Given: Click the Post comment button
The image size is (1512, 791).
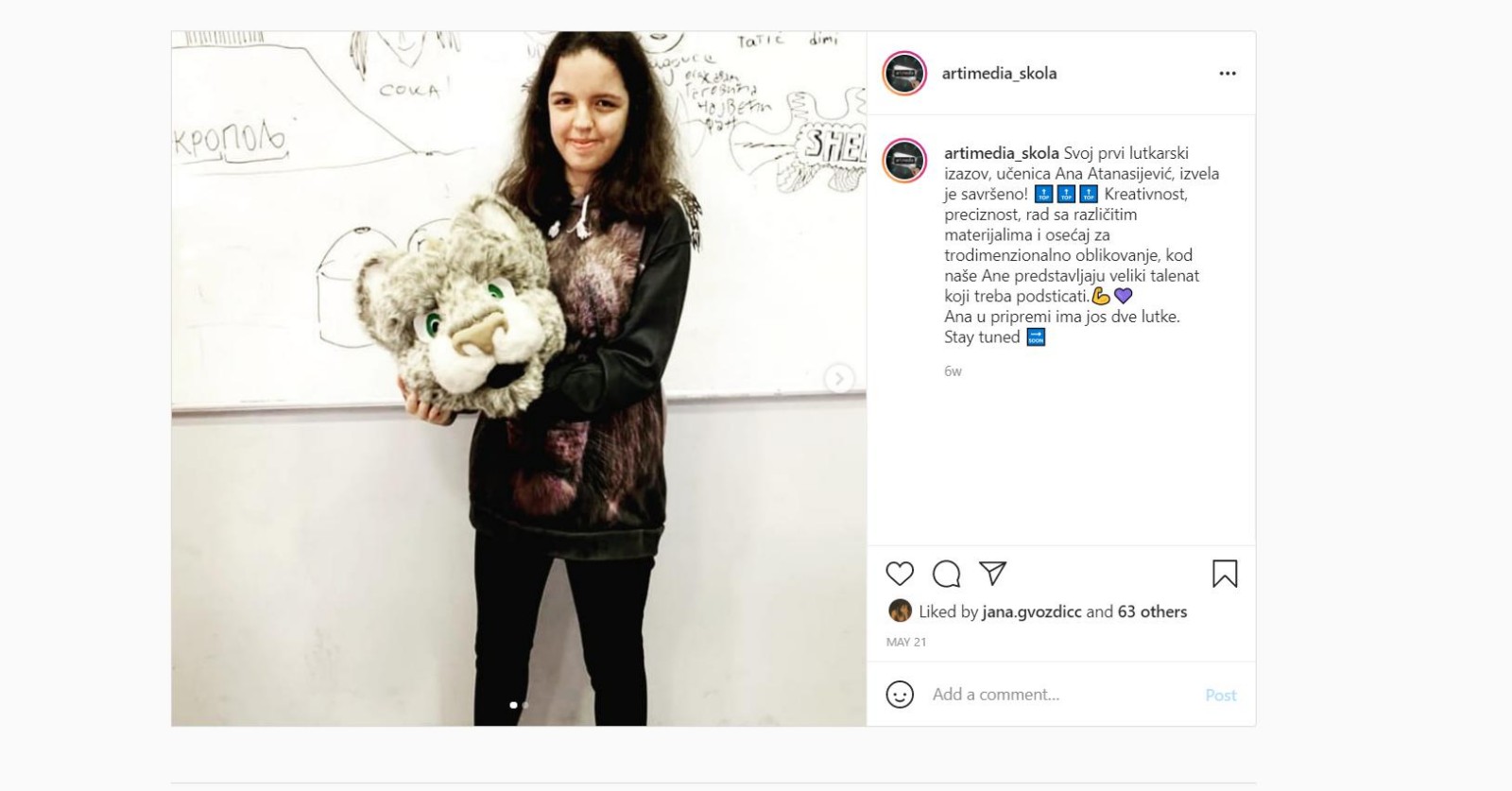Looking at the screenshot, I should [x=1221, y=696].
